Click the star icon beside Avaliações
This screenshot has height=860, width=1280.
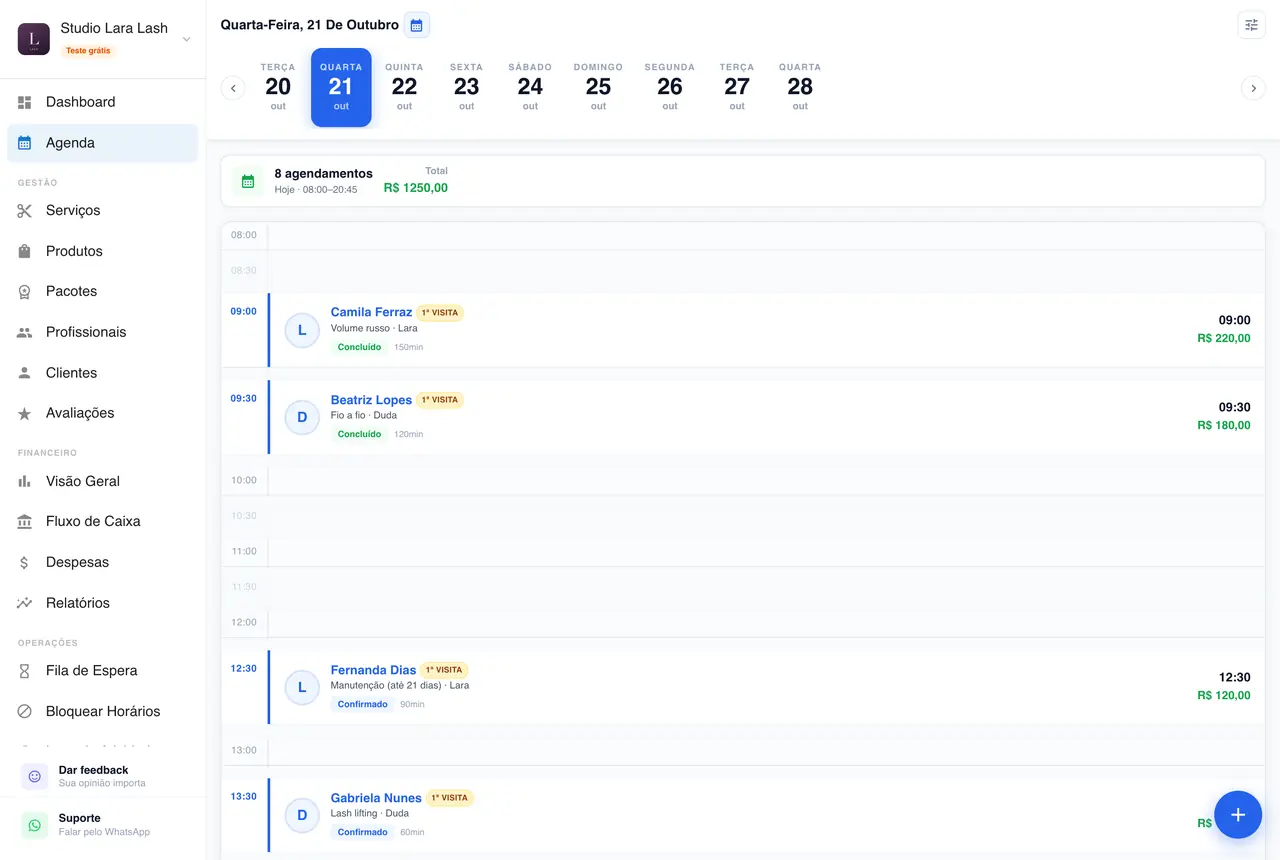(25, 413)
